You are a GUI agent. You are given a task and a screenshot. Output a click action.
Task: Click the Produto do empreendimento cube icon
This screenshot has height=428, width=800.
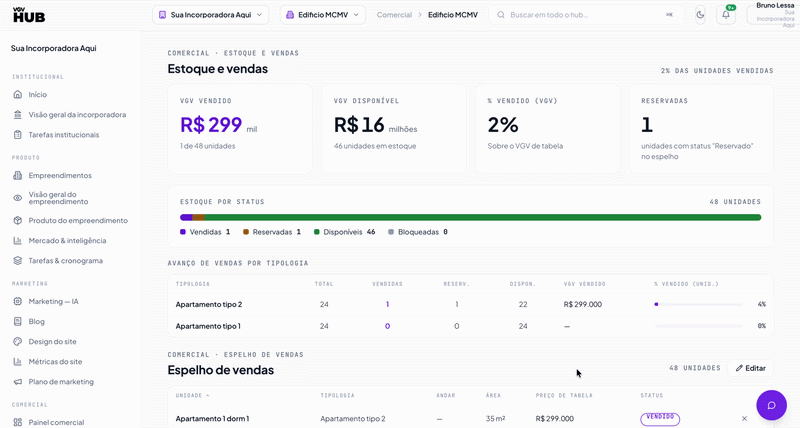pos(18,220)
